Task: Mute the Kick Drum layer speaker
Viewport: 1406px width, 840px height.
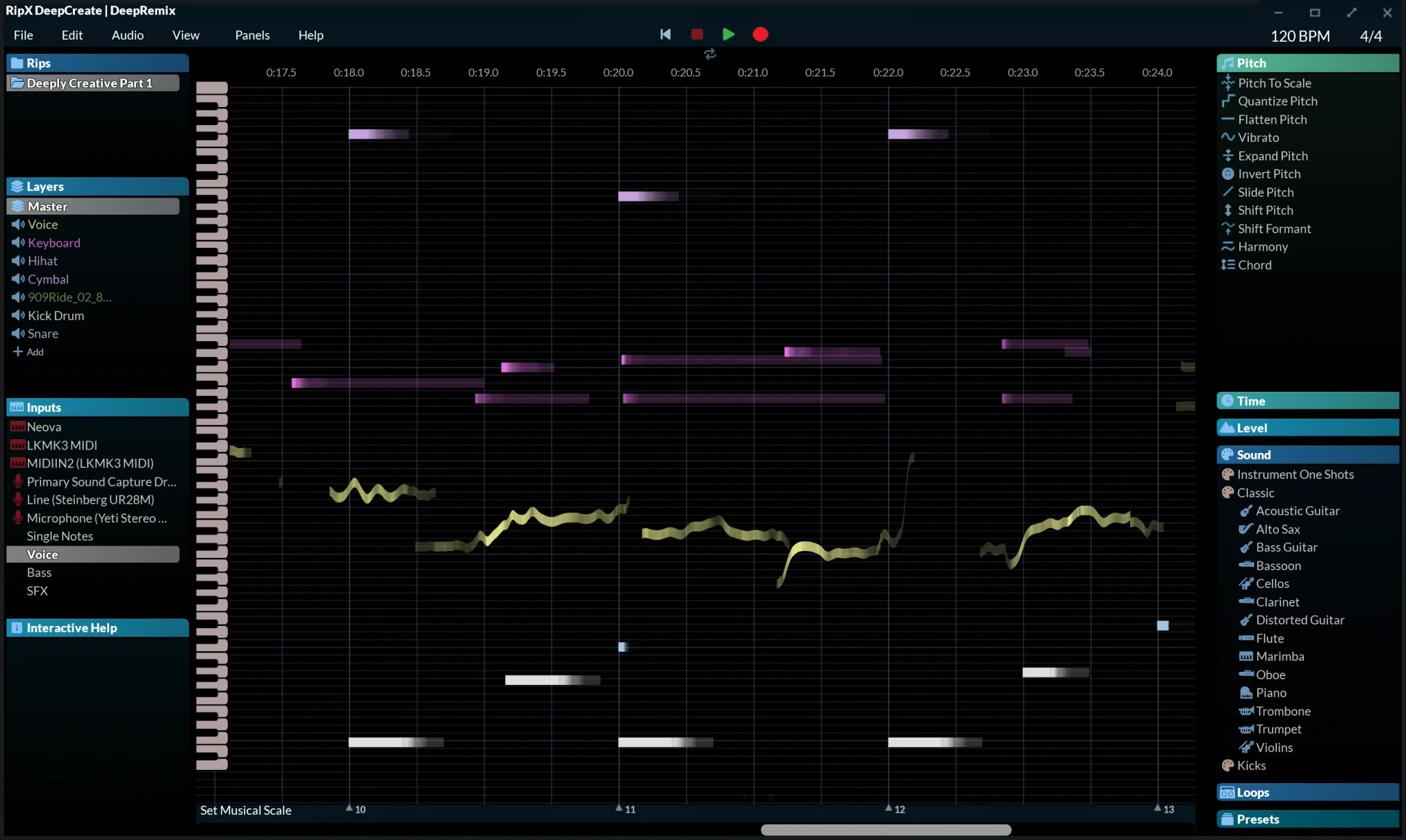Action: click(18, 316)
